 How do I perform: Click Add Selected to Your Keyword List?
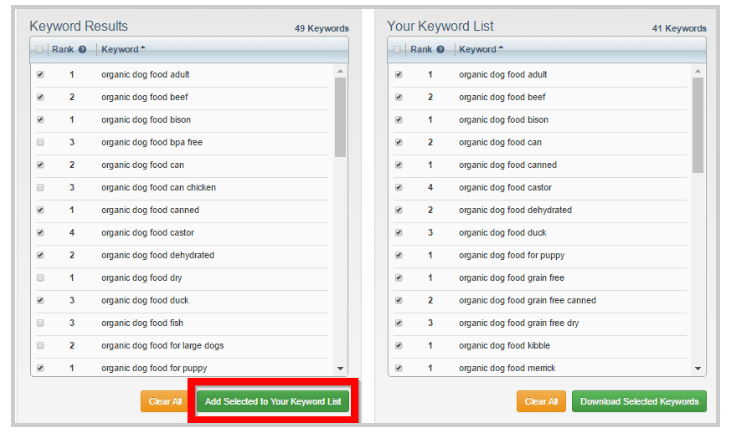[273, 401]
